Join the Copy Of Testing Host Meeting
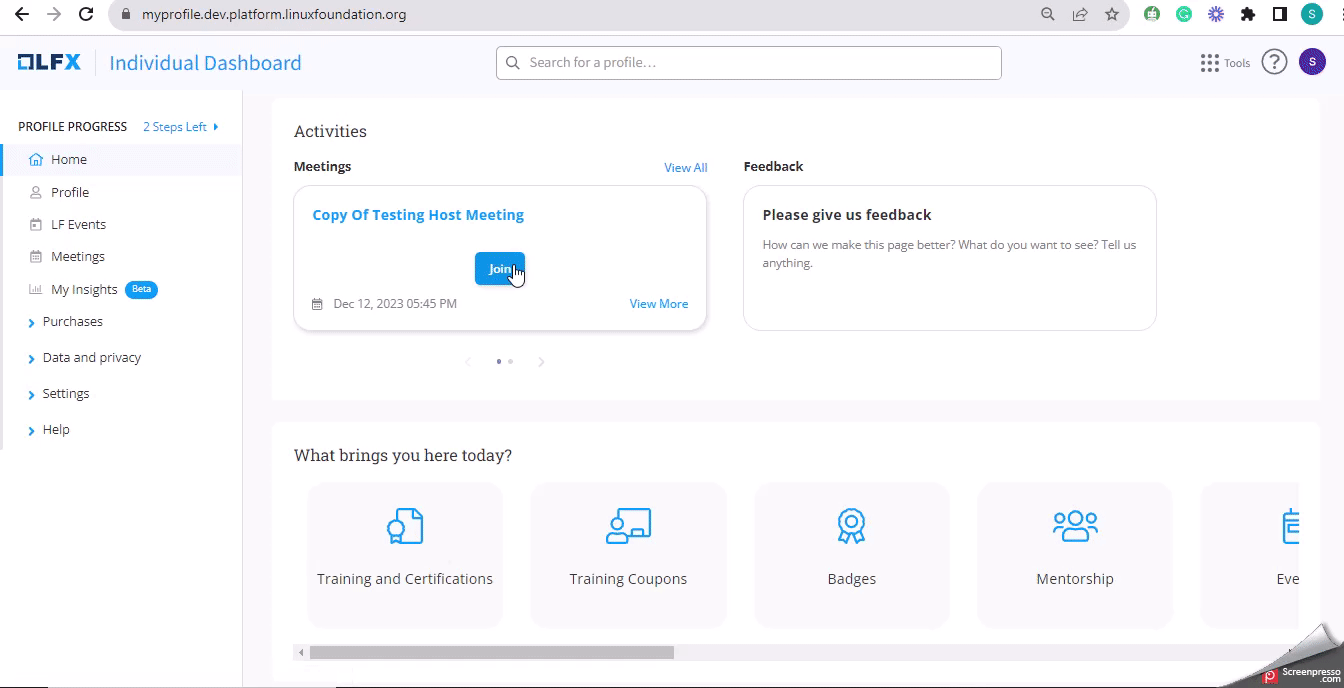1344x688 pixels. coord(499,269)
